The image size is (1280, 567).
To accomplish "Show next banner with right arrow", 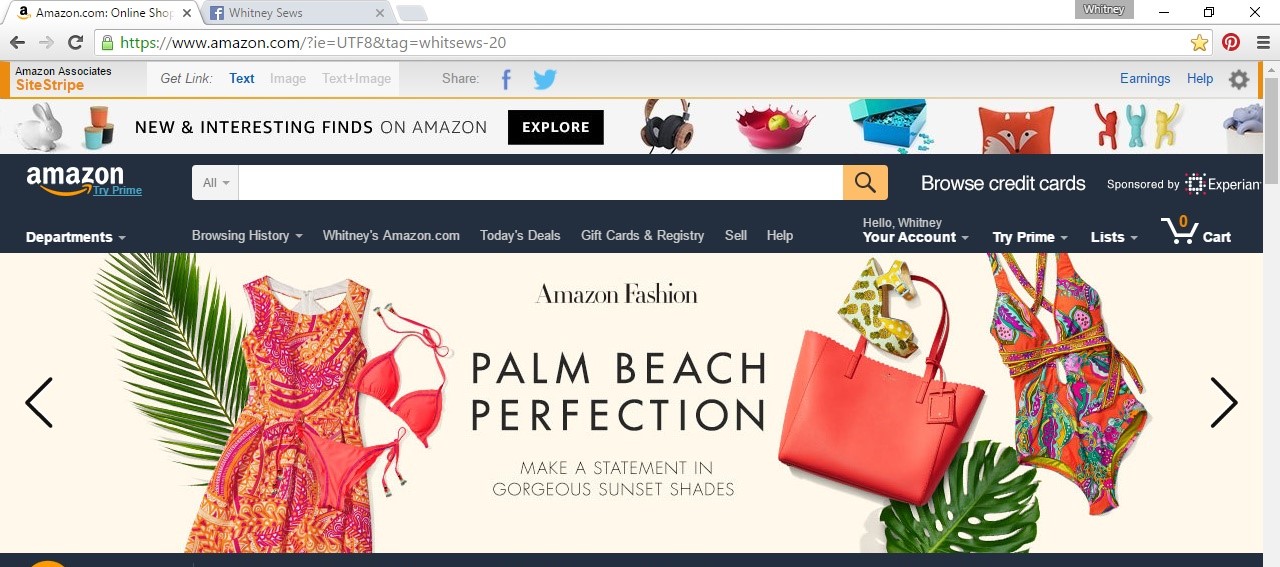I will (x=1223, y=402).
